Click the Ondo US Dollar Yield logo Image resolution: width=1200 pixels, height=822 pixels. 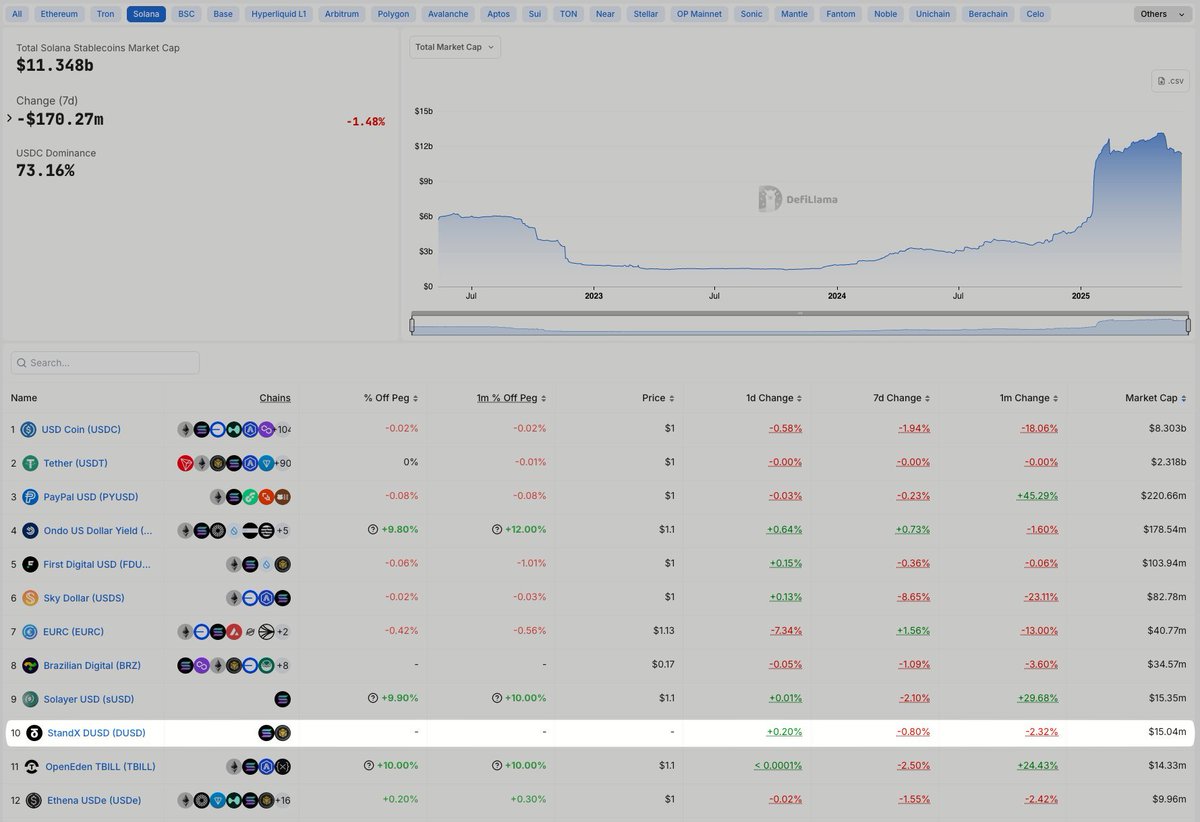point(29,530)
